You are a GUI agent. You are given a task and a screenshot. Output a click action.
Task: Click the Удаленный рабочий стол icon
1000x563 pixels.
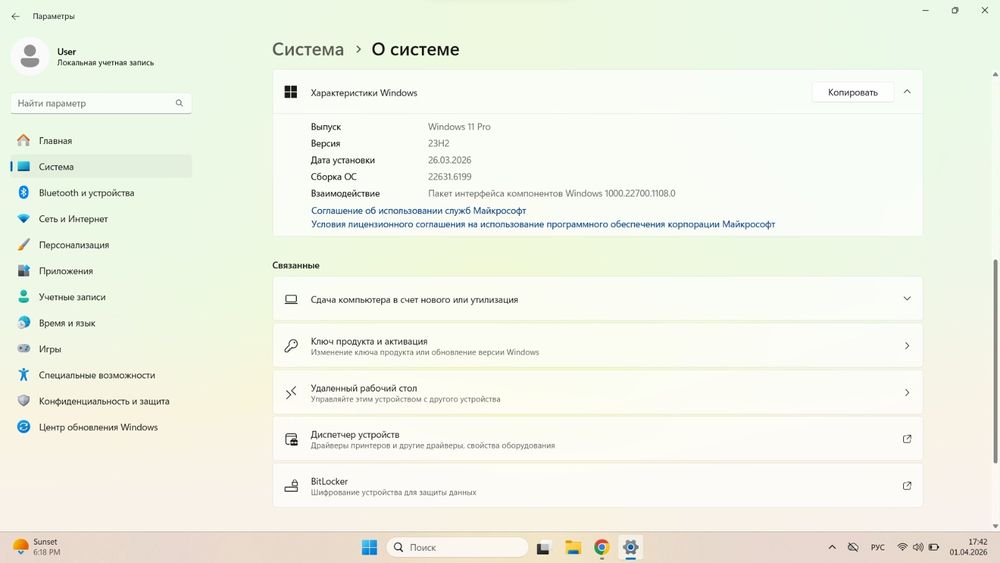pos(291,393)
